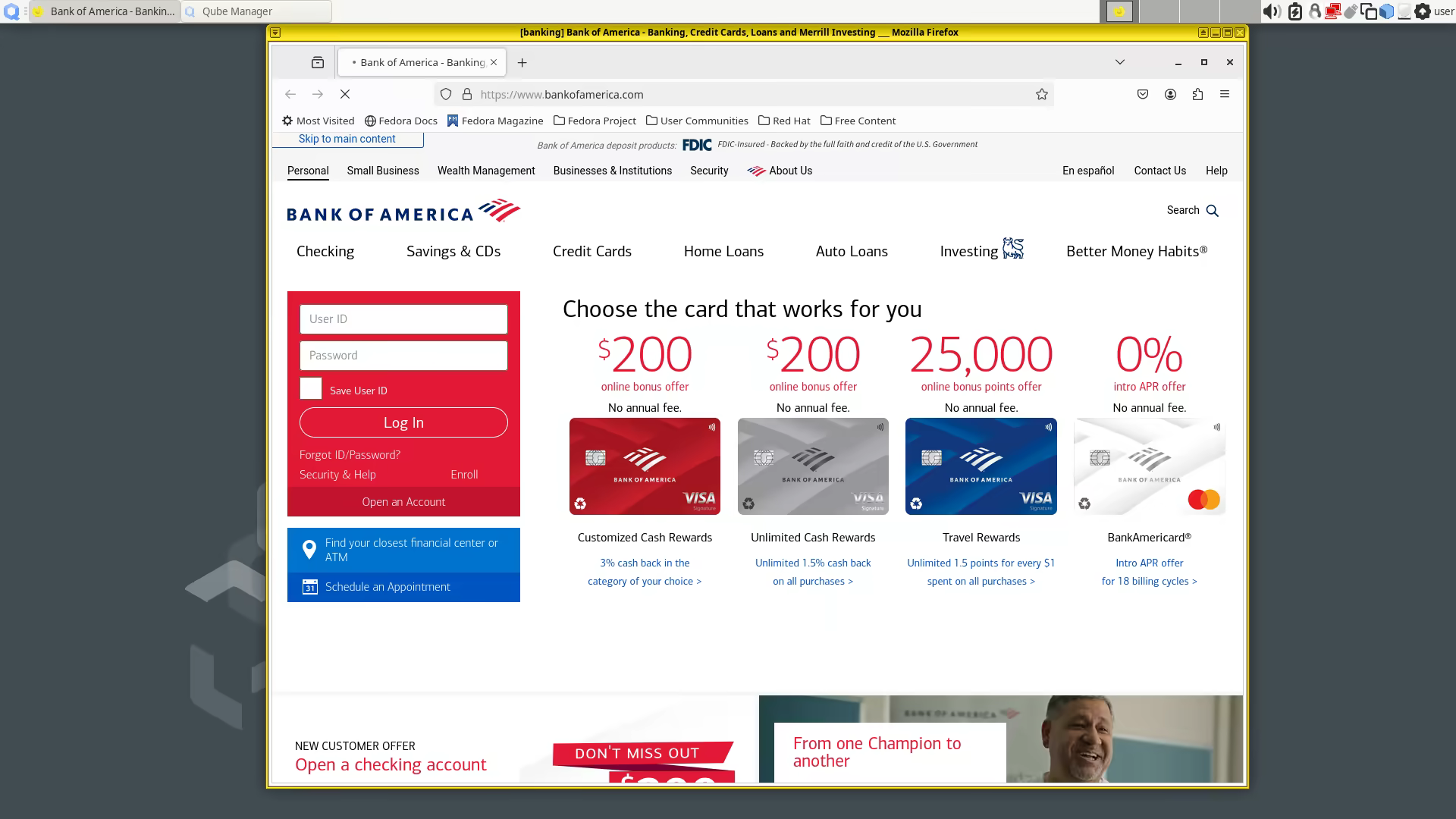
Task: Open the Red Hat bookmarks folder
Action: coord(785,121)
